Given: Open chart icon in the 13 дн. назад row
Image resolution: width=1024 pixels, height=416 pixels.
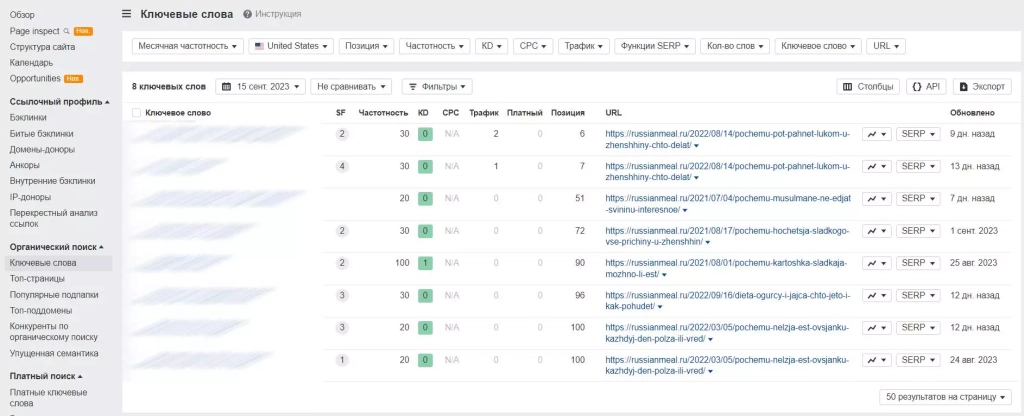Looking at the screenshot, I should (x=876, y=167).
